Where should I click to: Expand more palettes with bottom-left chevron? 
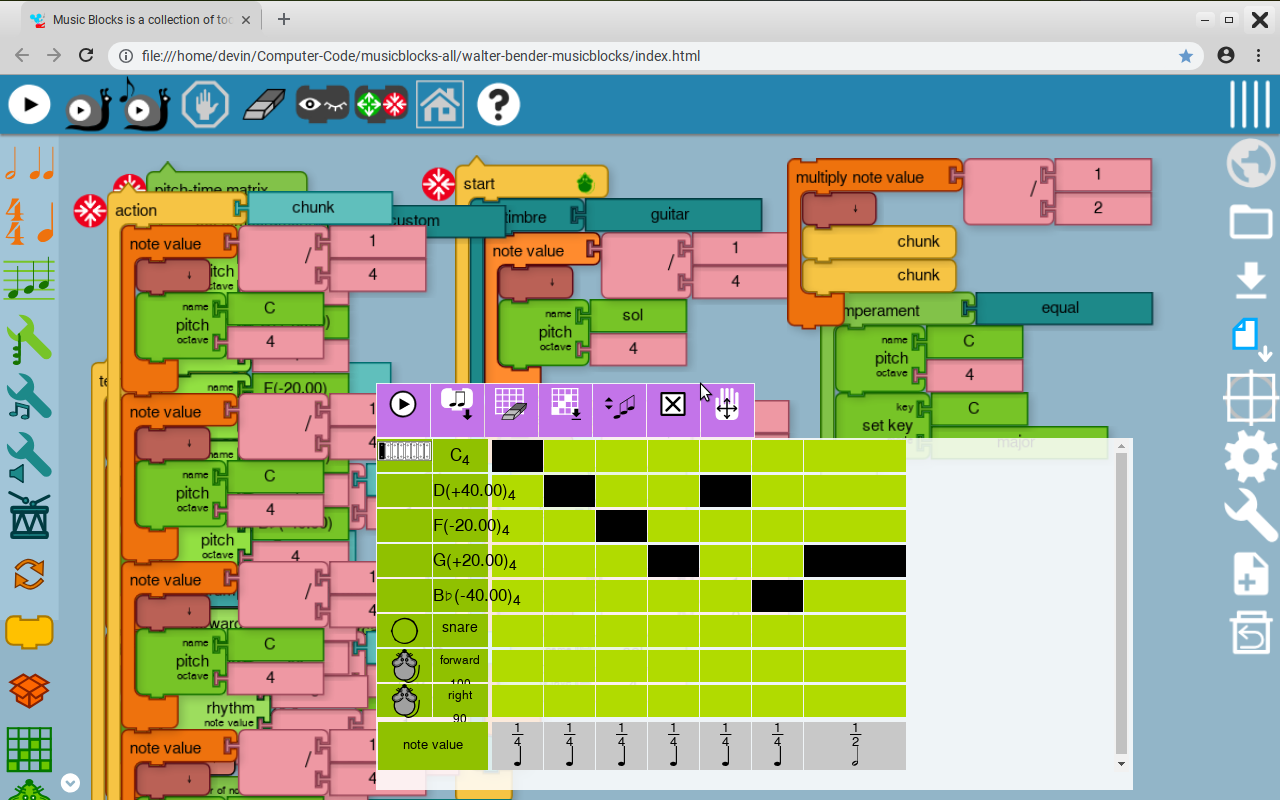[x=70, y=782]
